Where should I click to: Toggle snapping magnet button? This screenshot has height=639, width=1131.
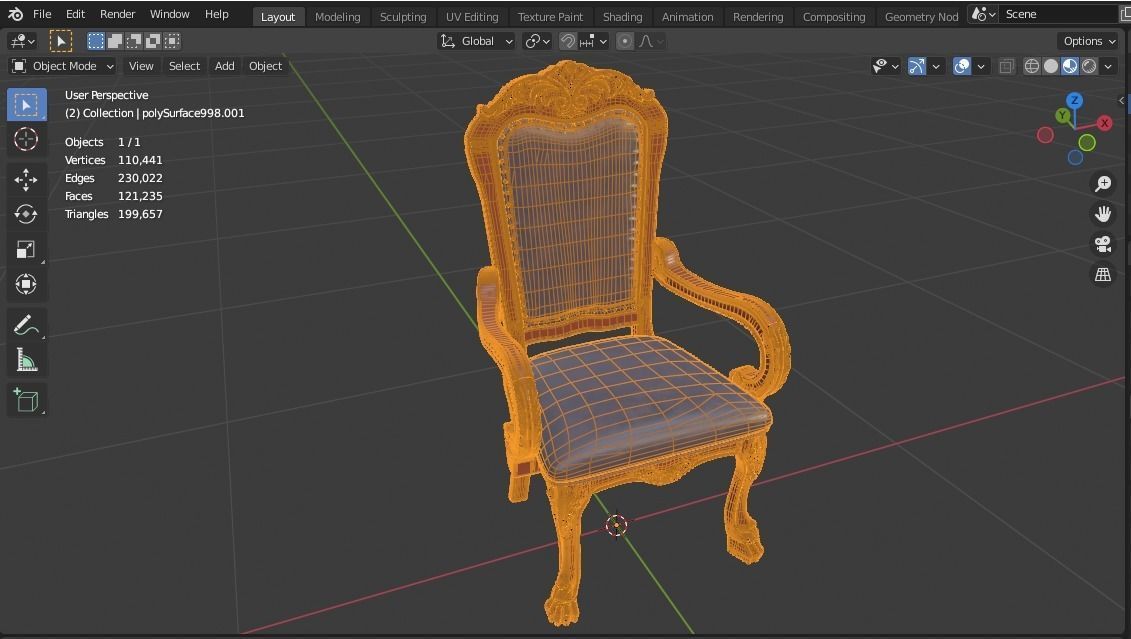click(568, 41)
